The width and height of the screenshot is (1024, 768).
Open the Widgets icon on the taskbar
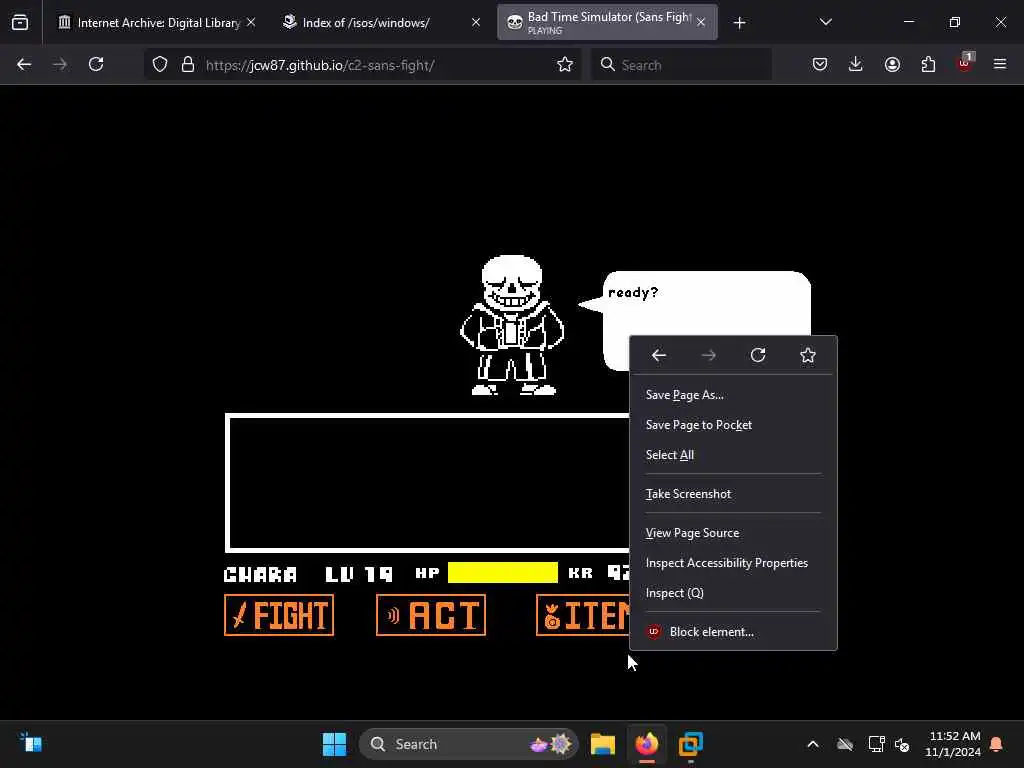(31, 743)
